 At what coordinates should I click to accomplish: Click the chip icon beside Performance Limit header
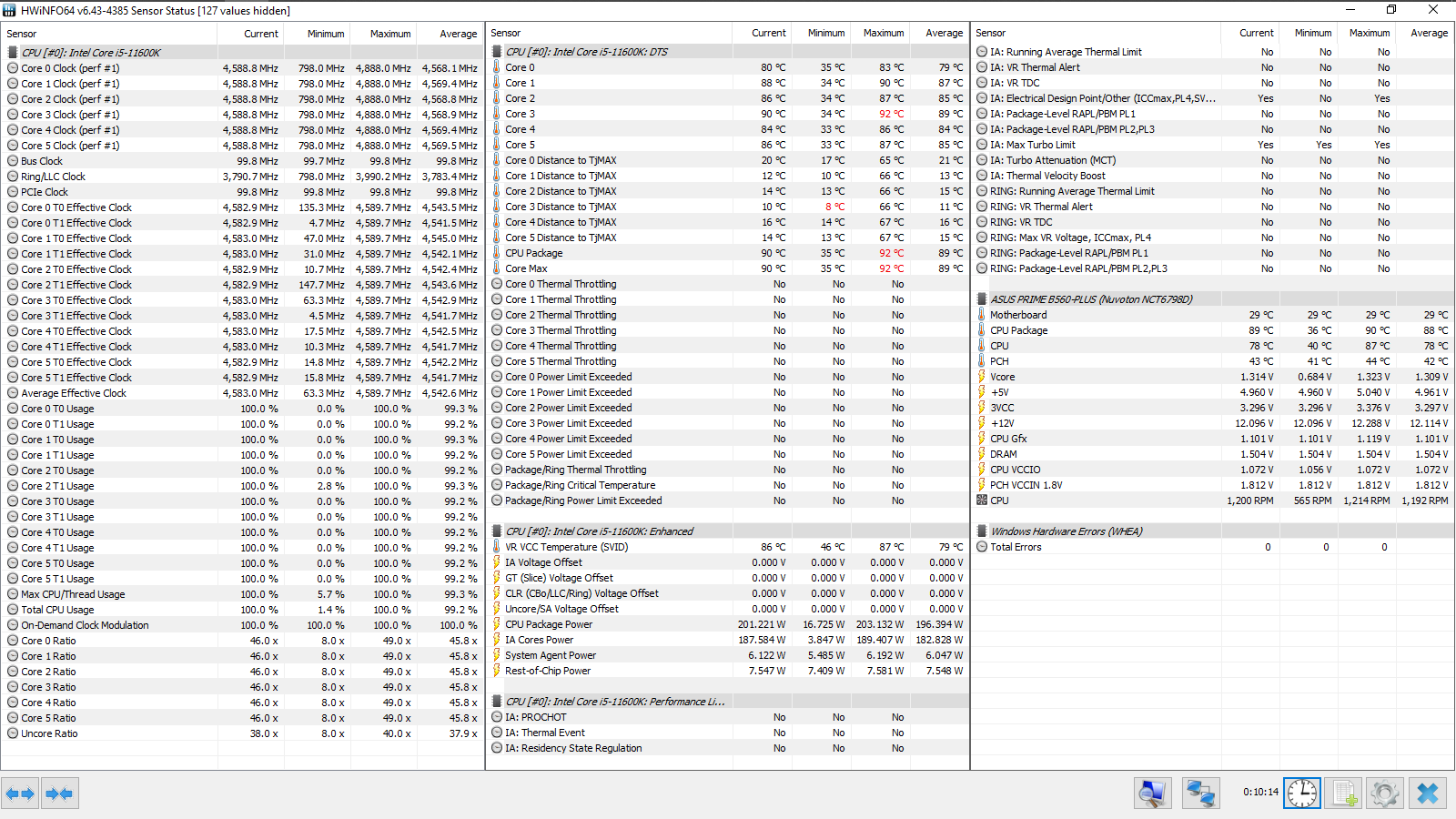[x=497, y=702]
